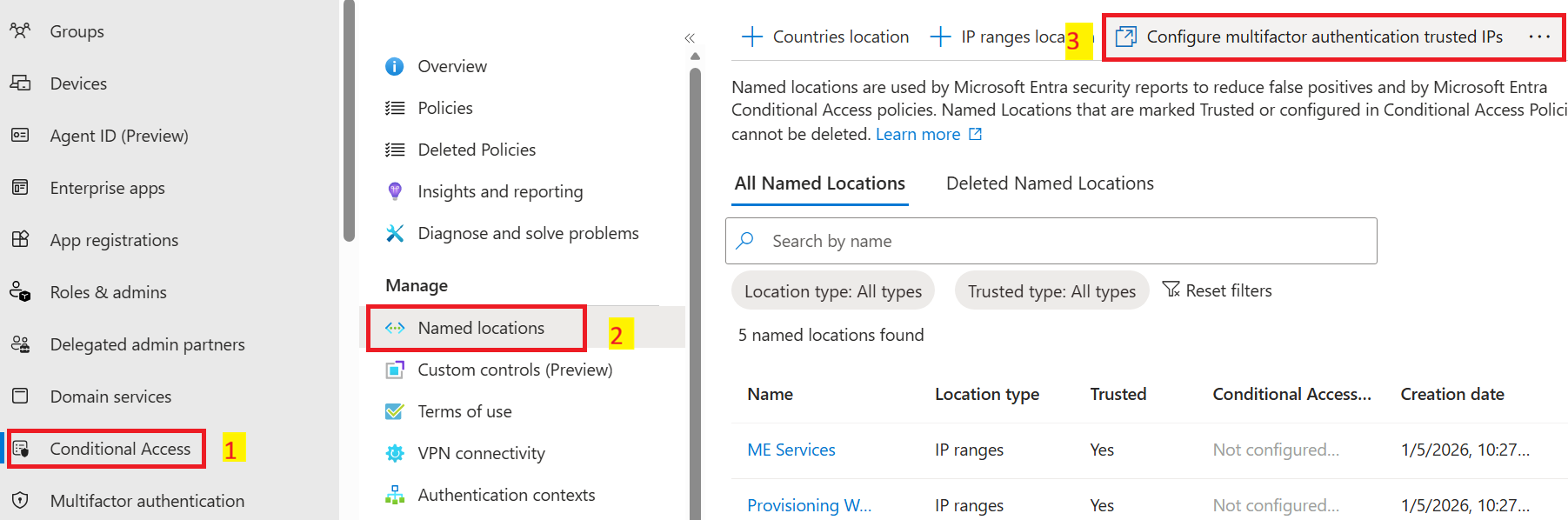The image size is (1568, 520).
Task: Open Named locations in Manage menu
Action: click(480, 328)
